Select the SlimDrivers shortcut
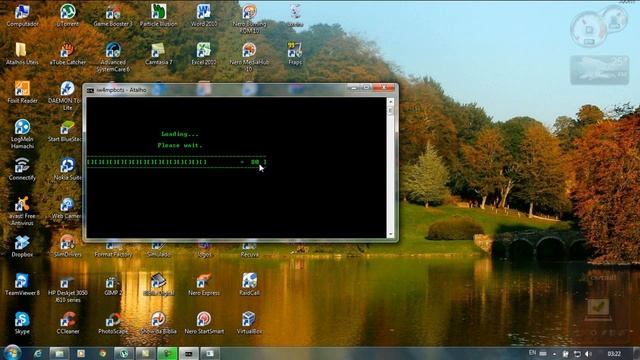Viewport: 640px width, 360px height. [67, 247]
